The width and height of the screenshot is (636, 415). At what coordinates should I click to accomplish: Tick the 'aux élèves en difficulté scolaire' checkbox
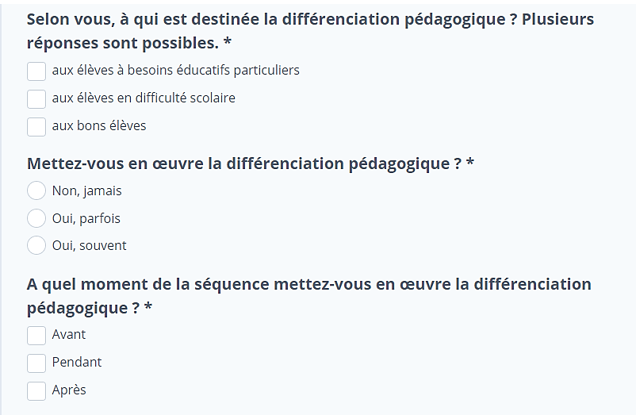coord(36,99)
